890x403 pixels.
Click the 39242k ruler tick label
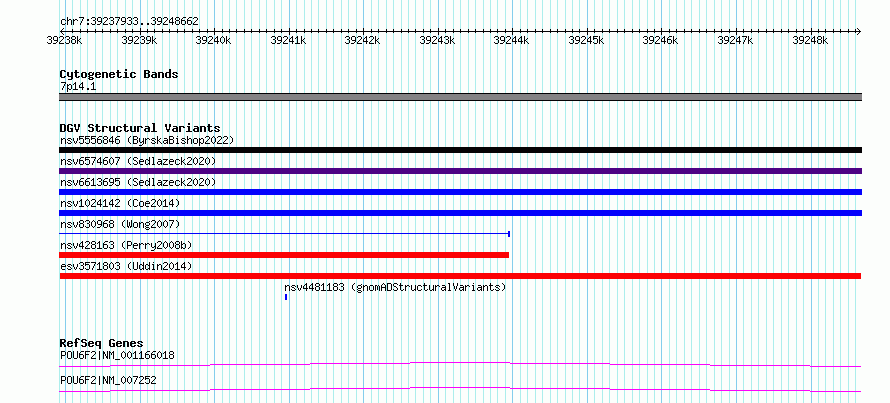[x=363, y=40]
